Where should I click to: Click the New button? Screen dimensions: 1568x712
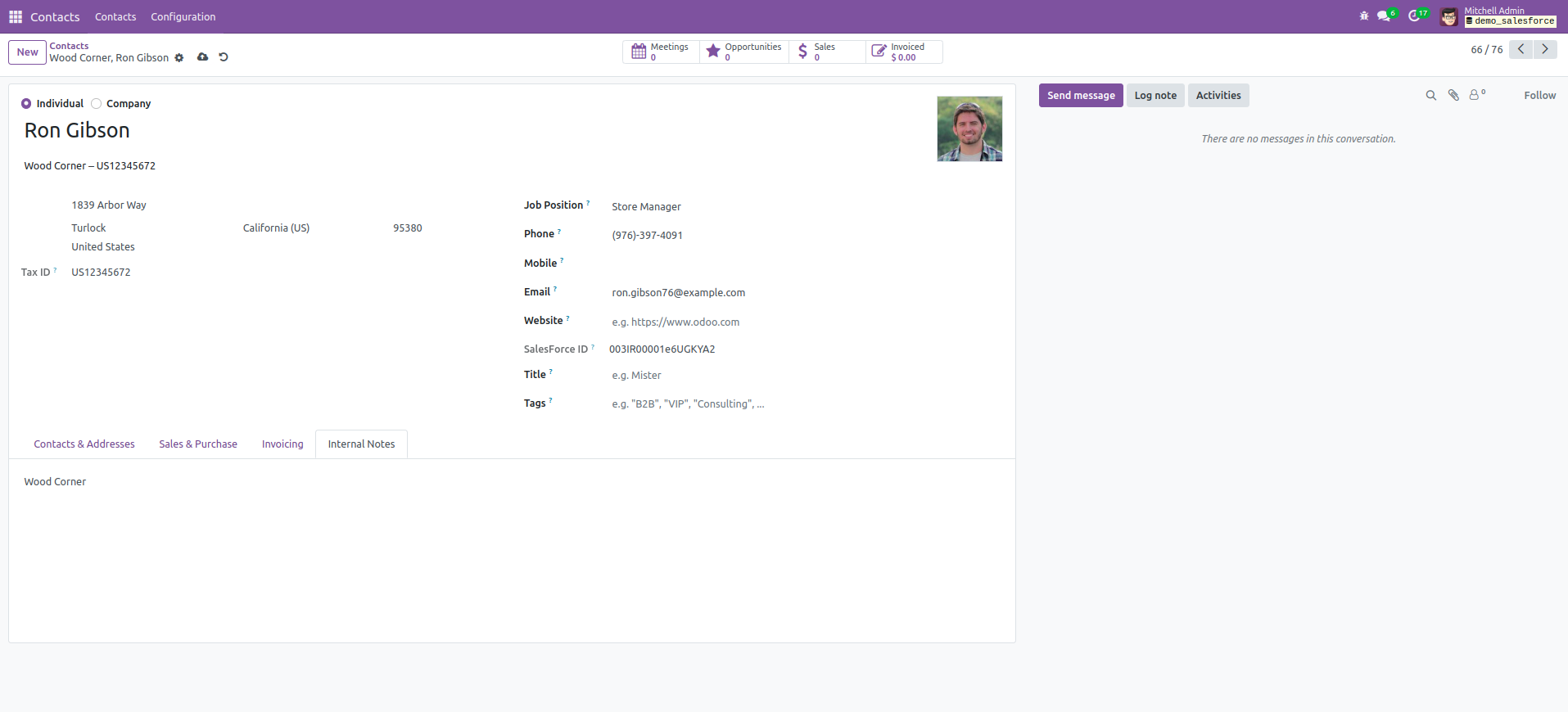coord(27,52)
